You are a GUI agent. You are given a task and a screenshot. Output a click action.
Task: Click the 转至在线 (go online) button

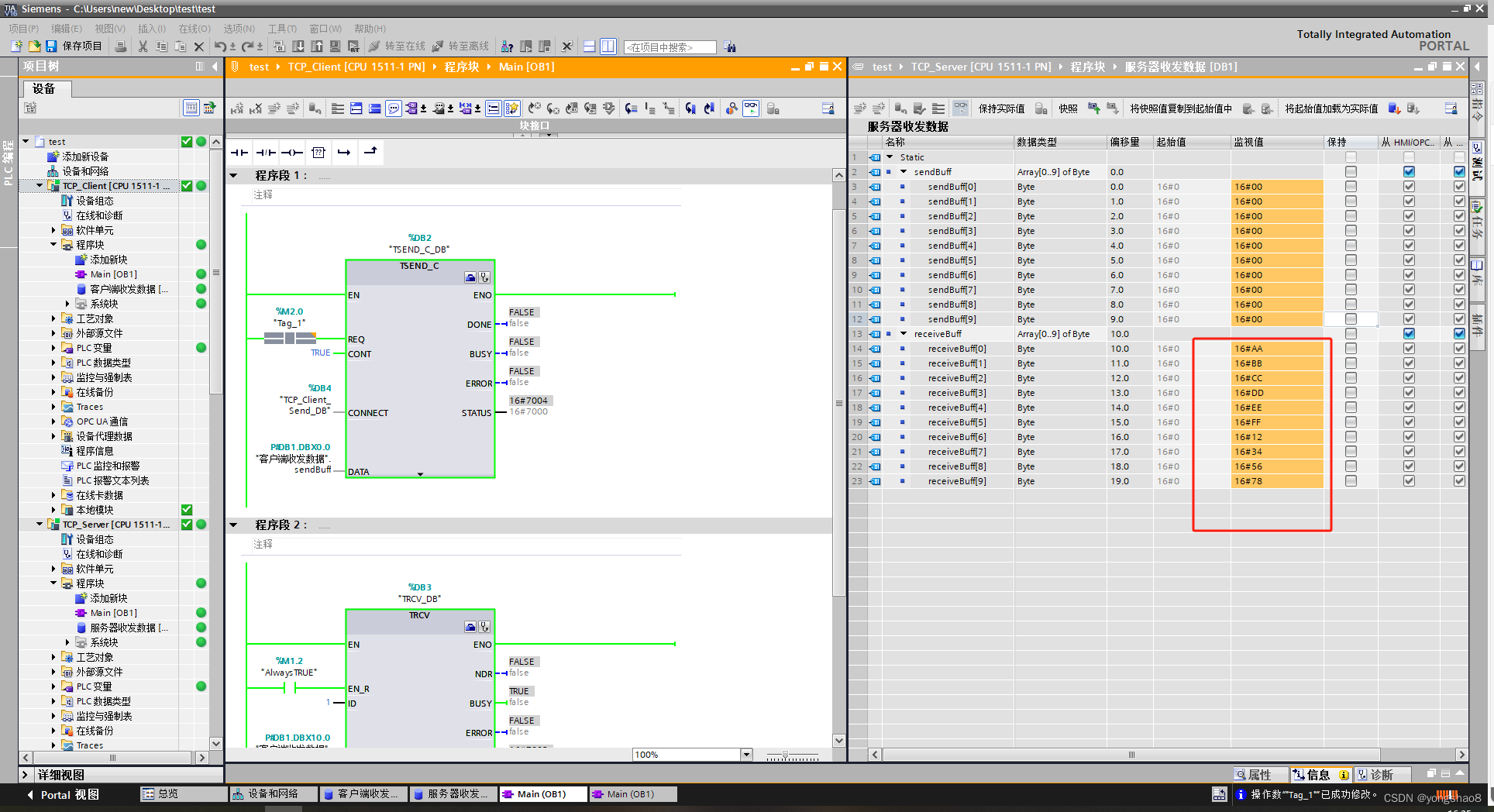tap(397, 46)
